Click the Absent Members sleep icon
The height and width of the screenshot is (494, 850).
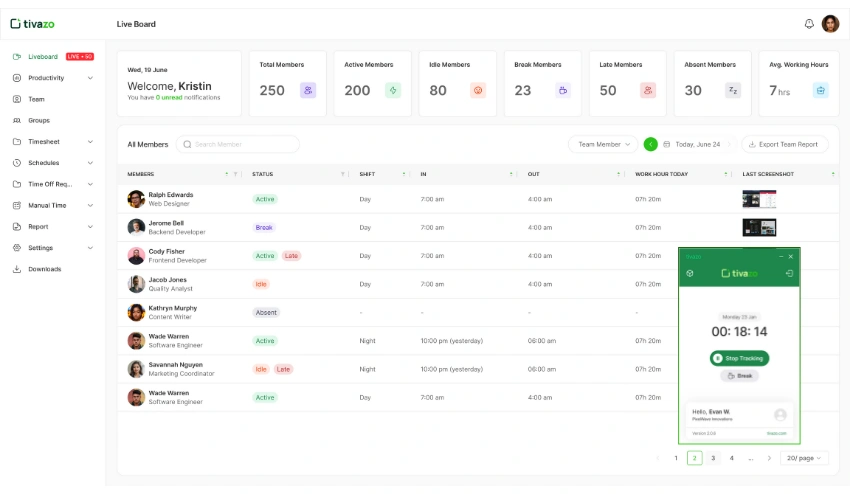pos(733,90)
